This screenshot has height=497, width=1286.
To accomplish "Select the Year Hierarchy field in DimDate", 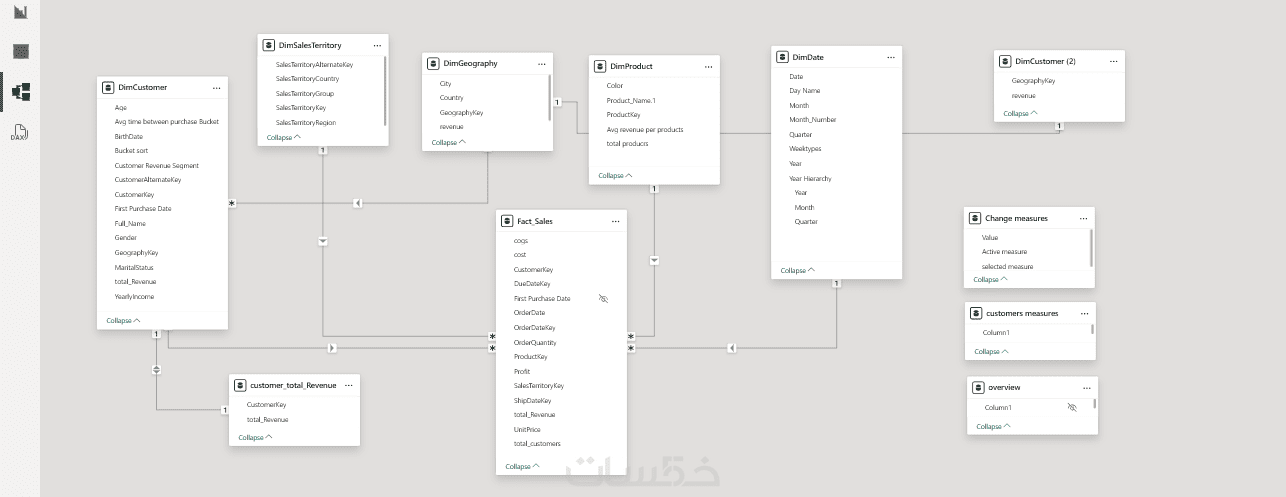I will tap(810, 178).
